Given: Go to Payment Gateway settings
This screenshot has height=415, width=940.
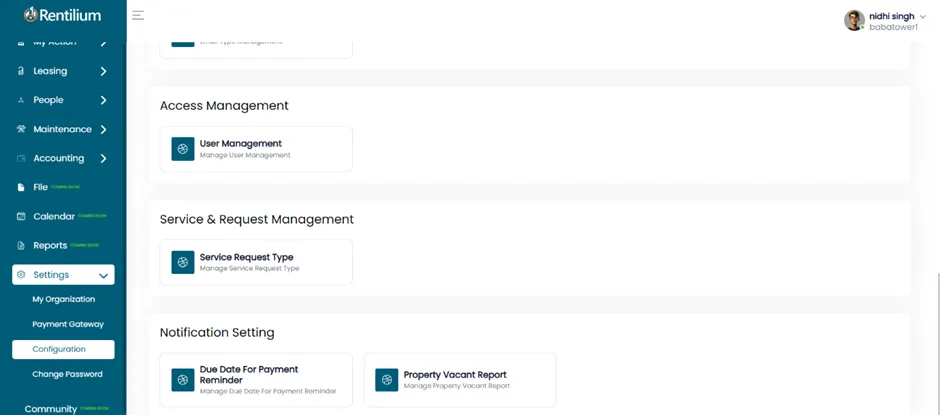Looking at the screenshot, I should pyautogui.click(x=68, y=324).
